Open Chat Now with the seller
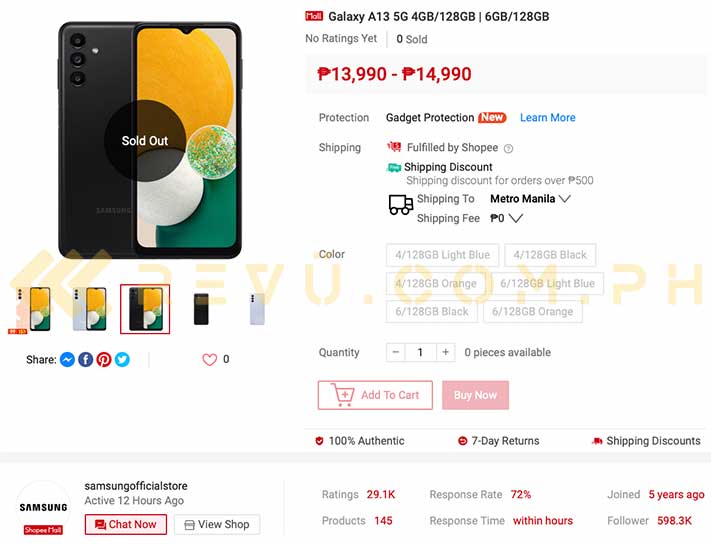The height and width of the screenshot is (544, 711). pos(126,525)
